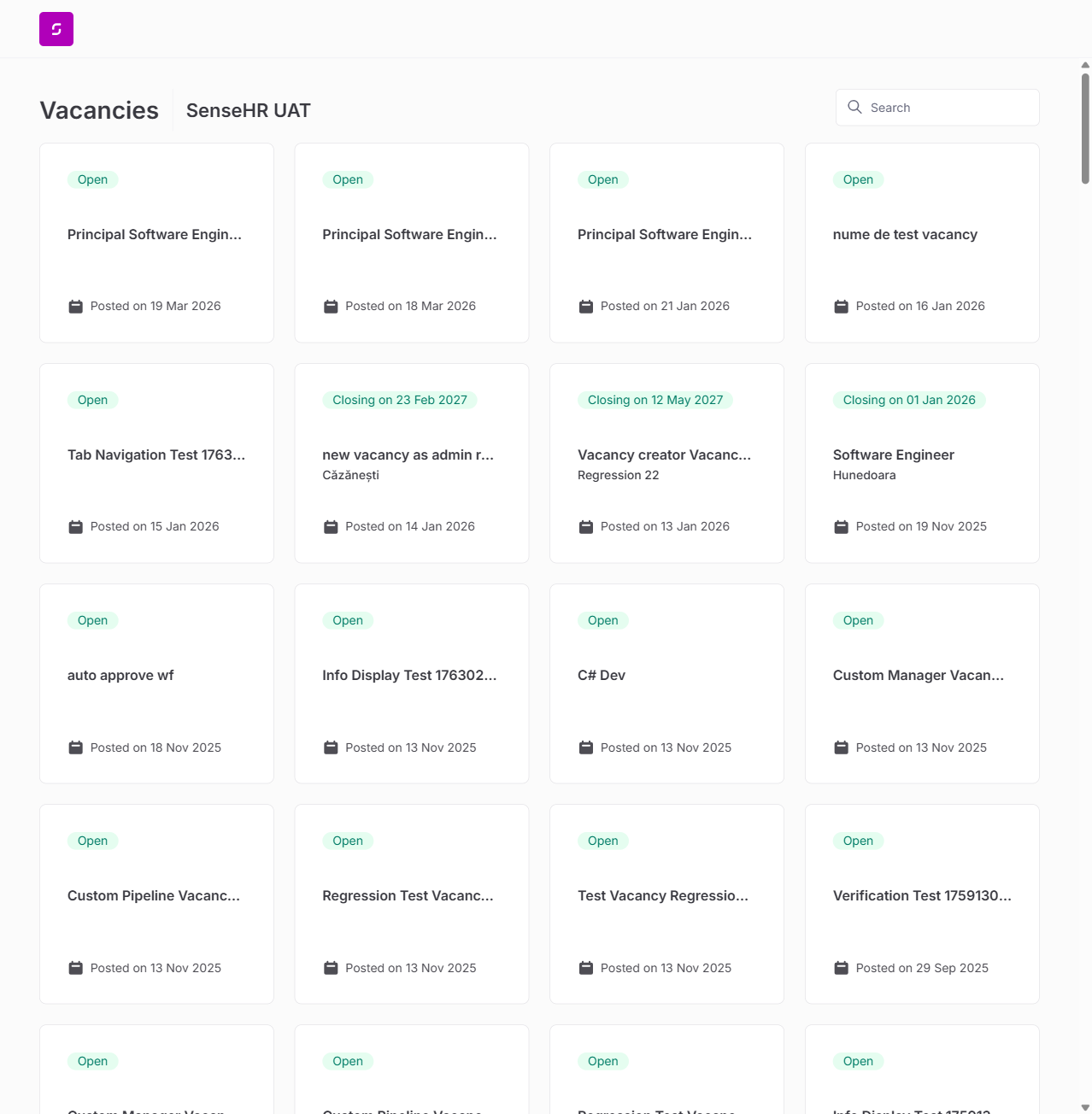This screenshot has width=1092, height=1114.
Task: Click the vertical scrollbar thumb
Action: (x=1085, y=128)
